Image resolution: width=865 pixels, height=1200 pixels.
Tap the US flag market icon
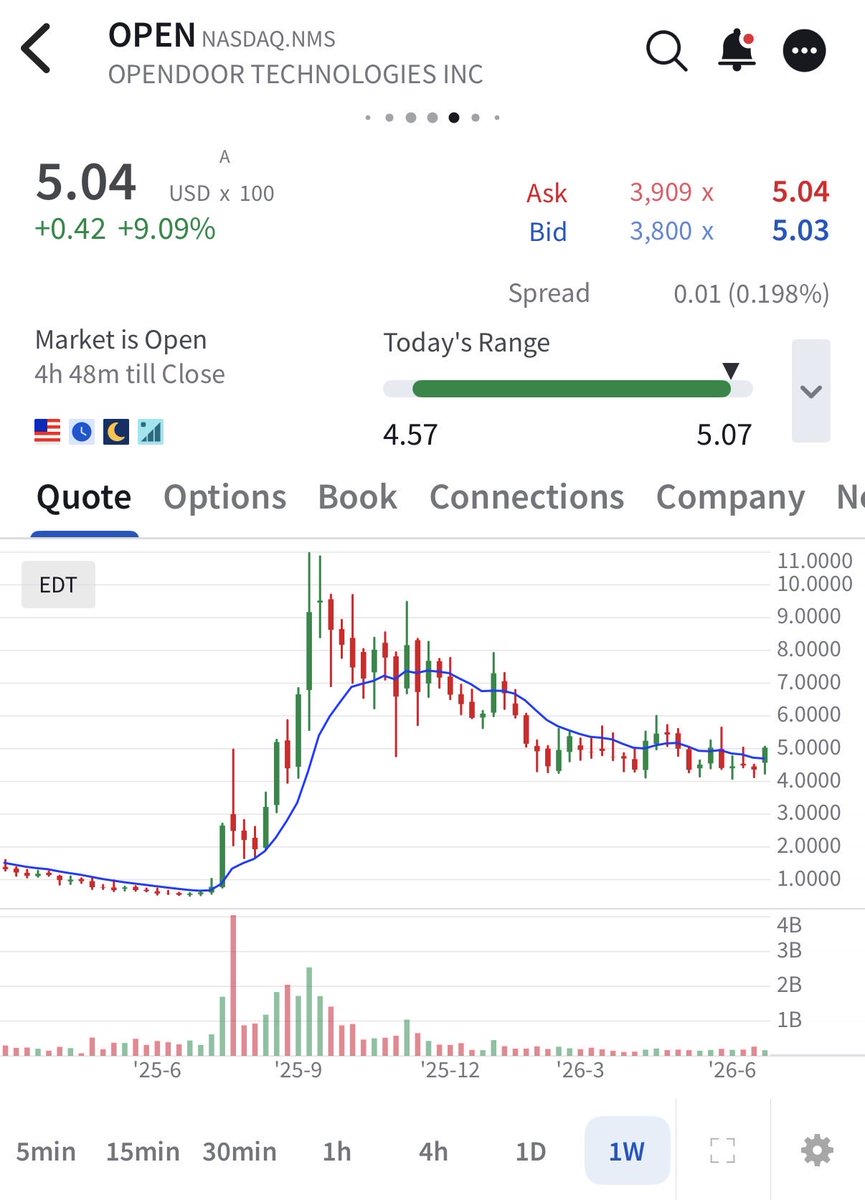coord(47,432)
